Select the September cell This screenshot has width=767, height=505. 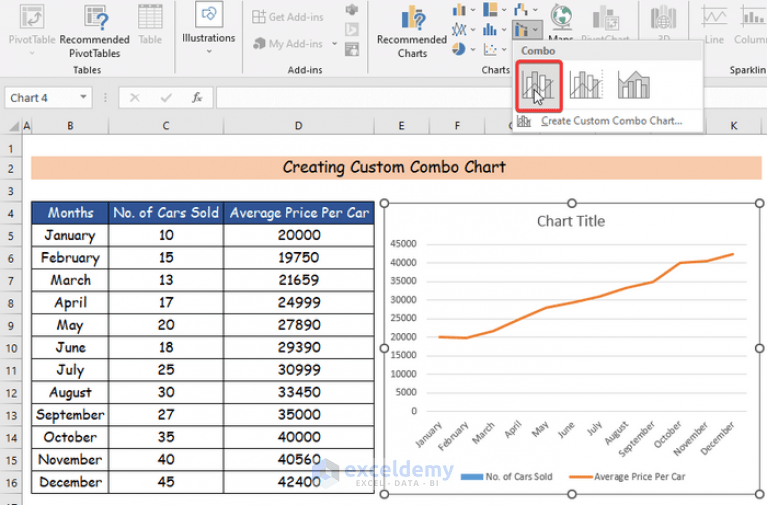70,415
